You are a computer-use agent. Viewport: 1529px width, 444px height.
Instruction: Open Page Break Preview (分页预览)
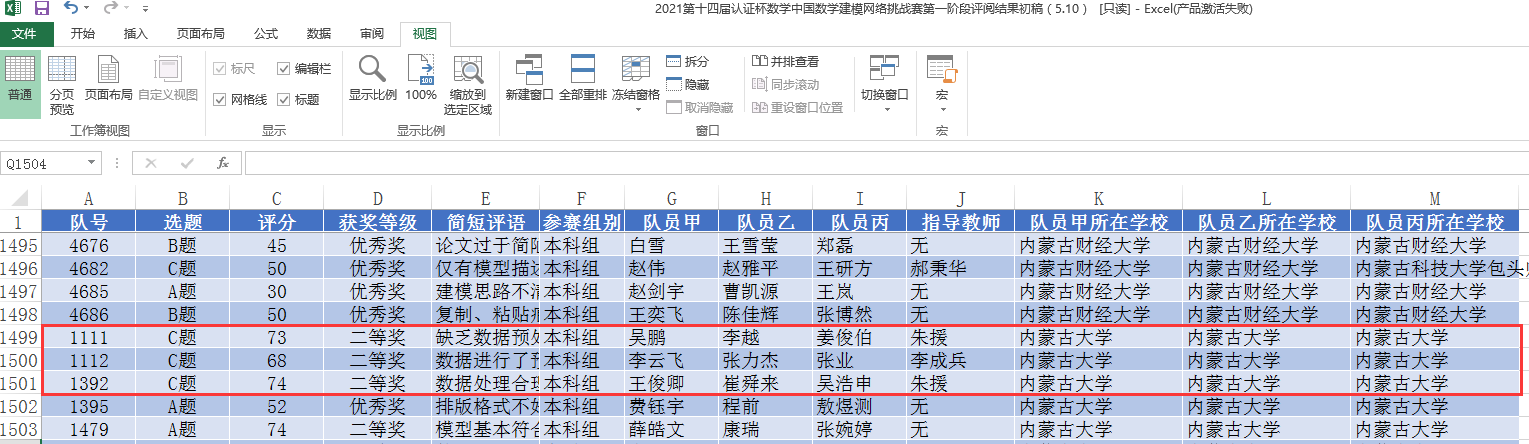(62, 80)
